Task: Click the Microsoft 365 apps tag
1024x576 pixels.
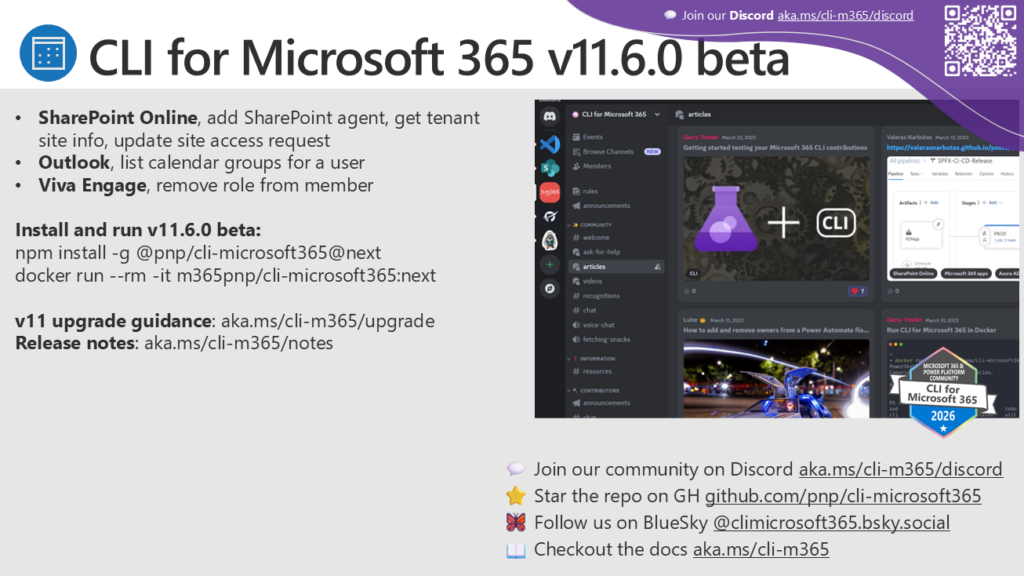Action: coord(966,274)
